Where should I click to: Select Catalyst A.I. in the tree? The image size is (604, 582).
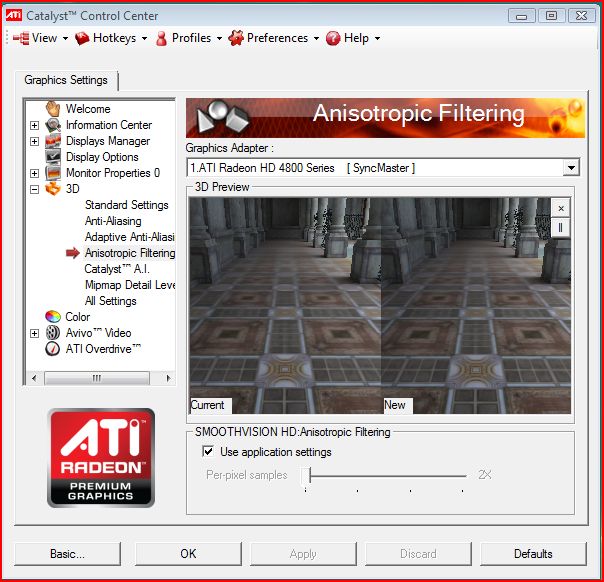tap(117, 269)
